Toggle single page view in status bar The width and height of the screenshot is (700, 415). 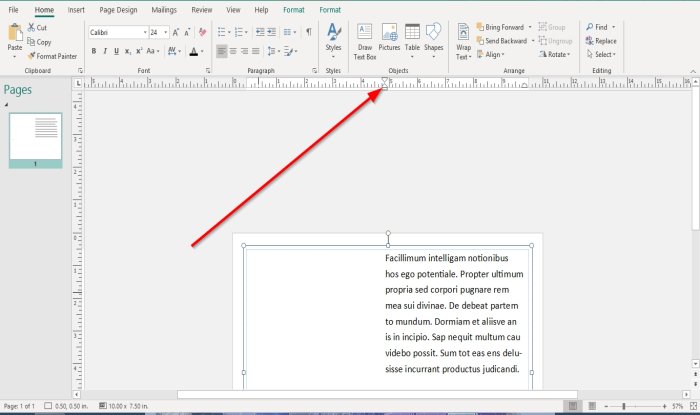pos(572,406)
